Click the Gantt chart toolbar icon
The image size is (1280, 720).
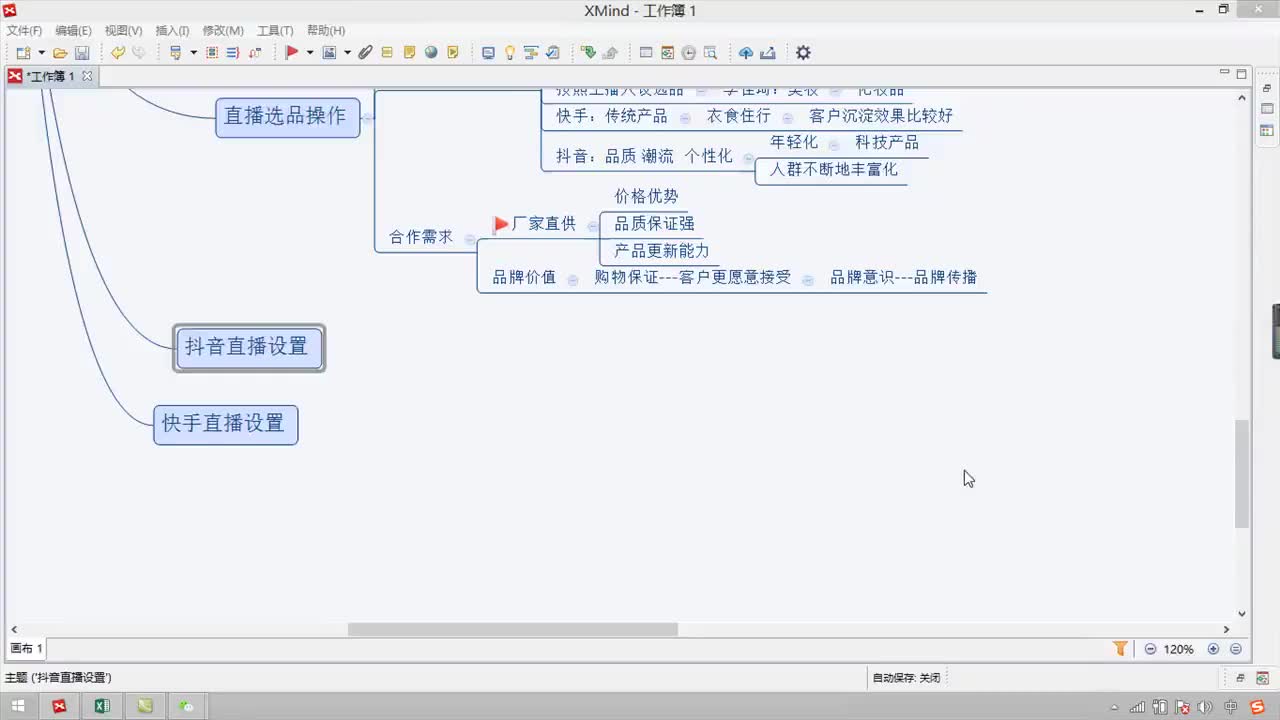531,53
